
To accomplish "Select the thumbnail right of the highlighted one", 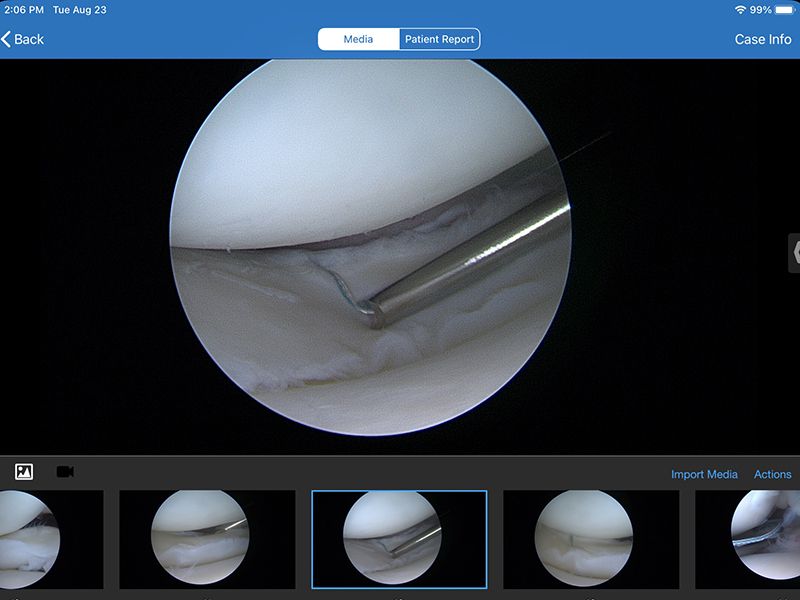I will (591, 539).
